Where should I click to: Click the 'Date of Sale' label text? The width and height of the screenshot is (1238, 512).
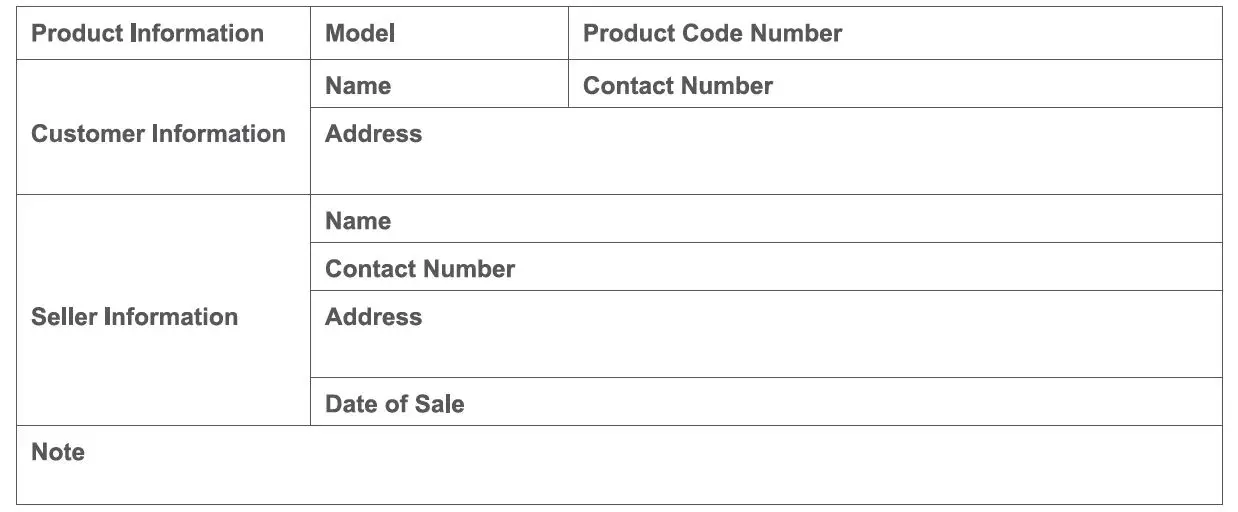point(394,404)
